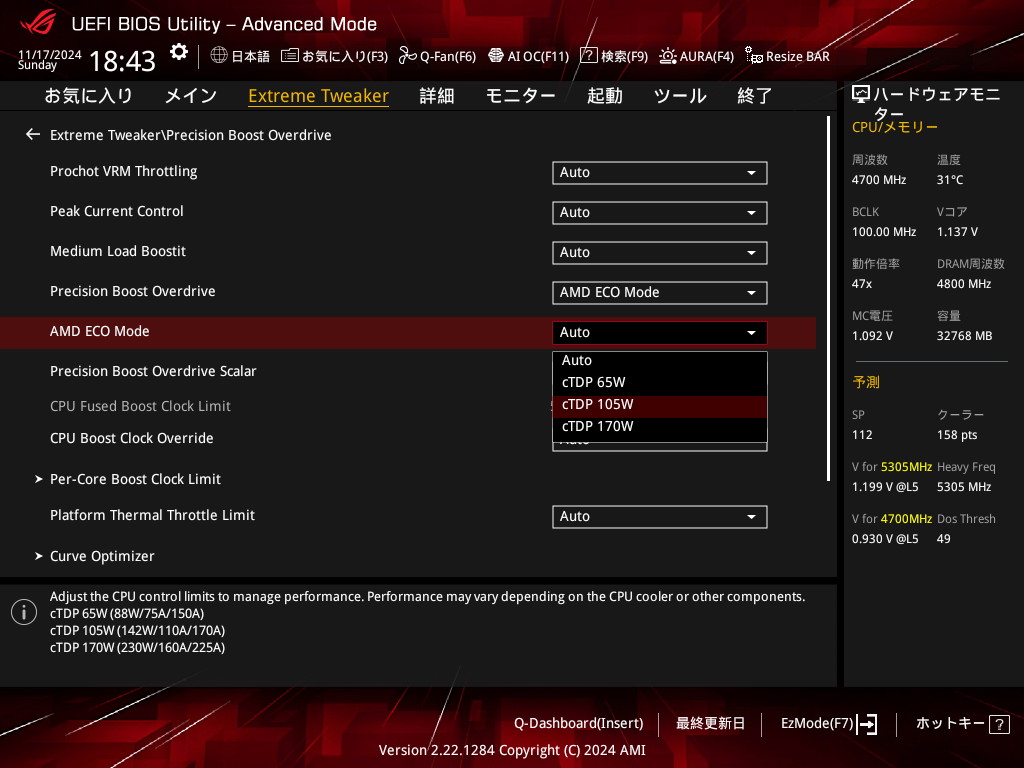The width and height of the screenshot is (1024, 768).
Task: Click 最終更新日 button
Action: click(x=710, y=724)
